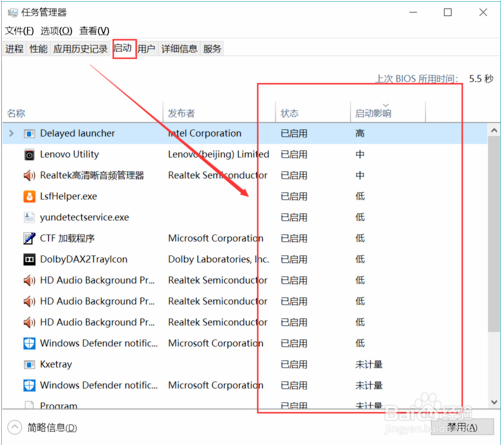Open the 文件(F) menu
The image size is (503, 445).
point(19,31)
